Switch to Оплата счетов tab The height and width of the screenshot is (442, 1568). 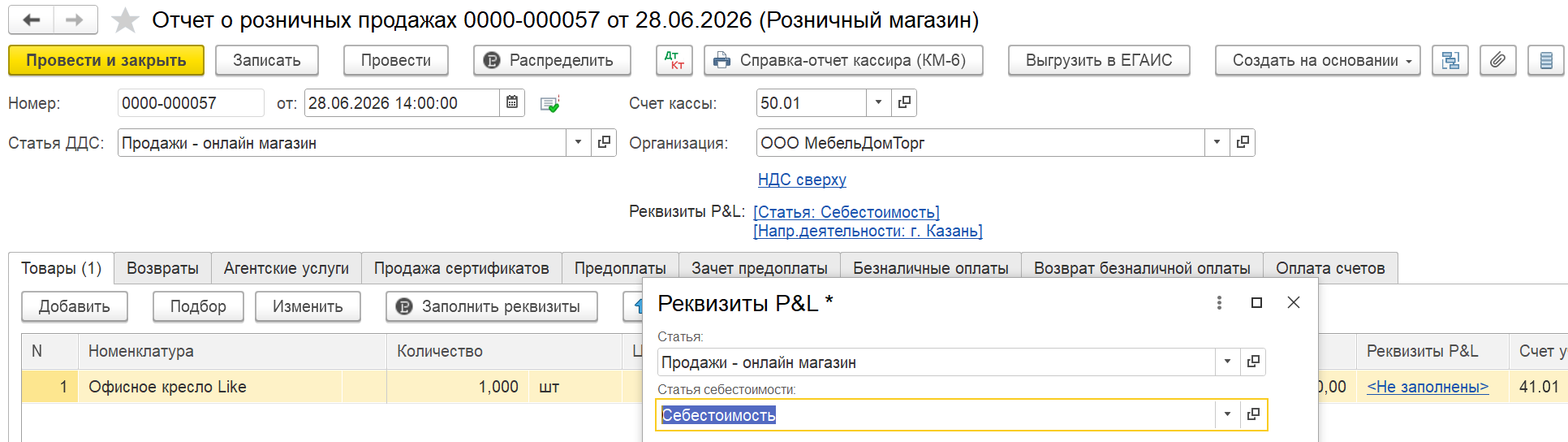tap(1330, 268)
